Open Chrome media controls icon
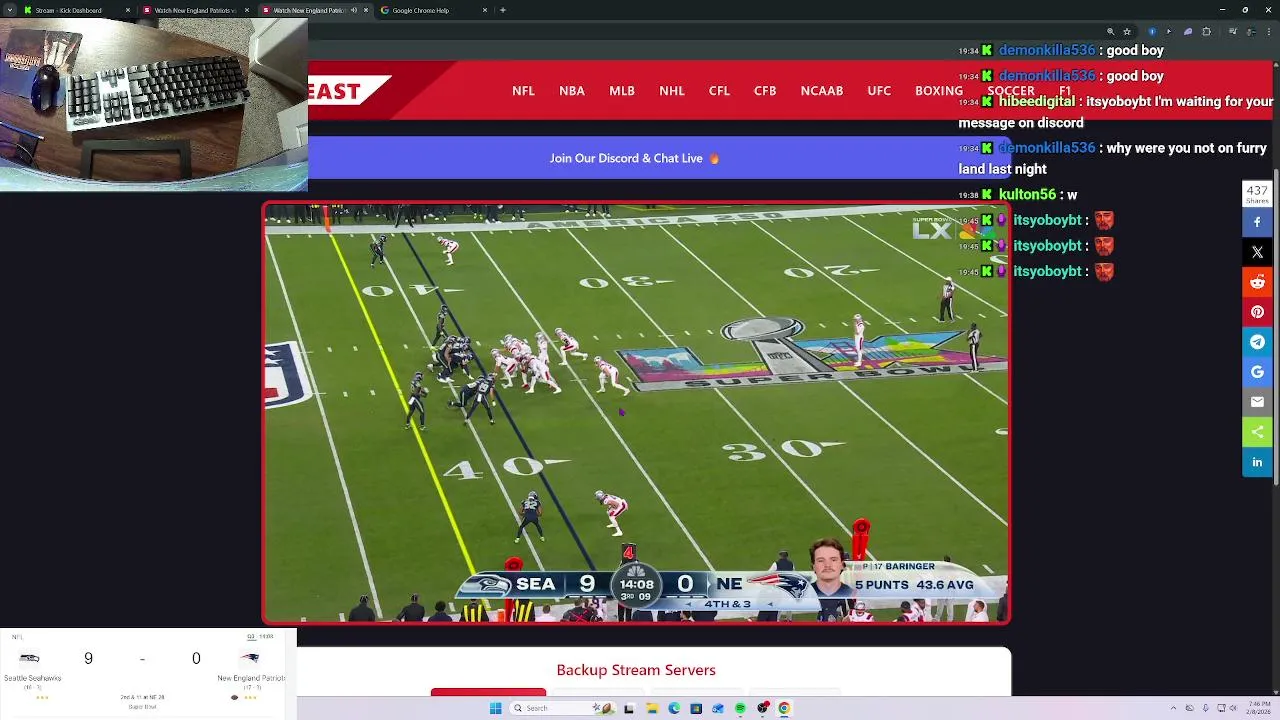 point(1233,32)
